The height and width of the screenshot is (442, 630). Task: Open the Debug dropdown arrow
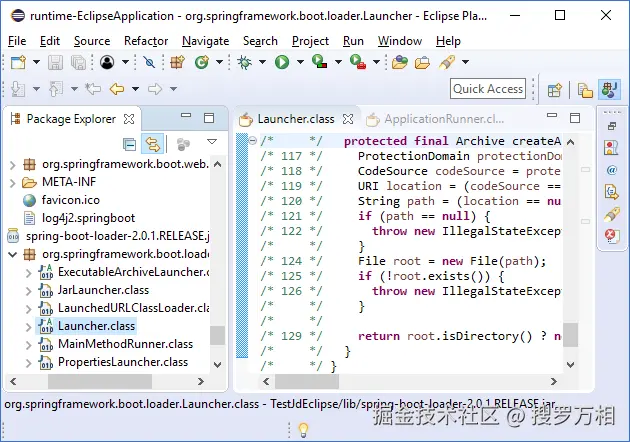(x=262, y=62)
